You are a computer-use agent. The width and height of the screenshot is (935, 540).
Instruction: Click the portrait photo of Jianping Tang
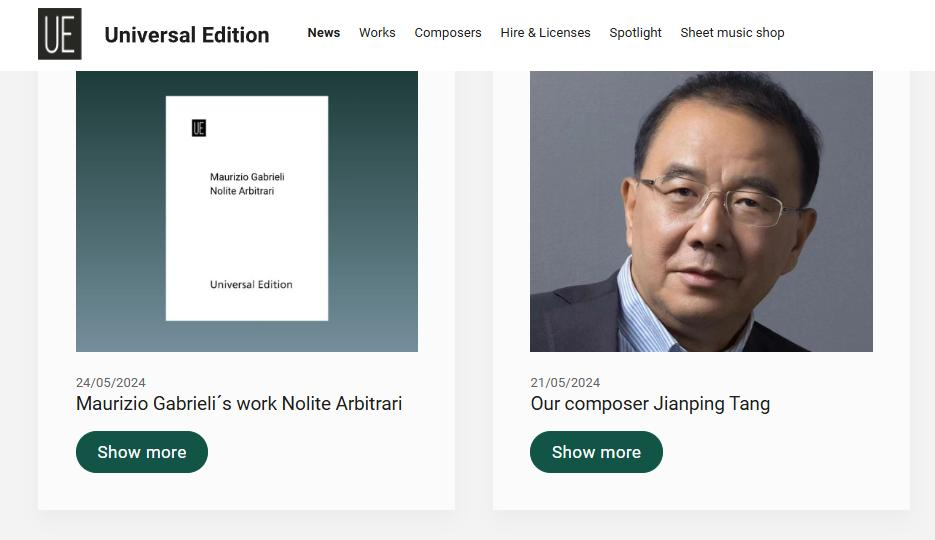click(x=701, y=211)
